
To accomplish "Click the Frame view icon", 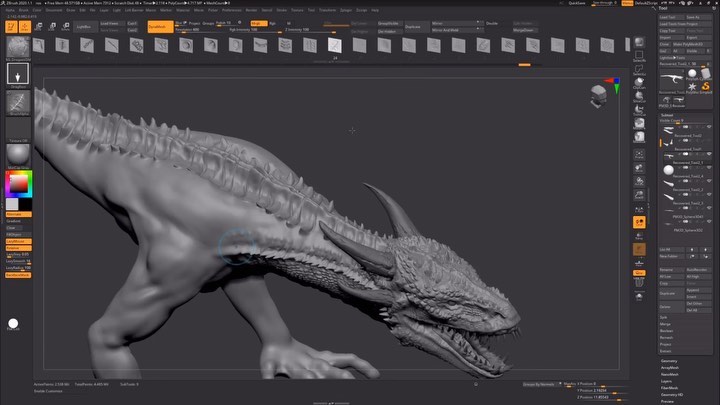I will pyautogui.click(x=639, y=154).
